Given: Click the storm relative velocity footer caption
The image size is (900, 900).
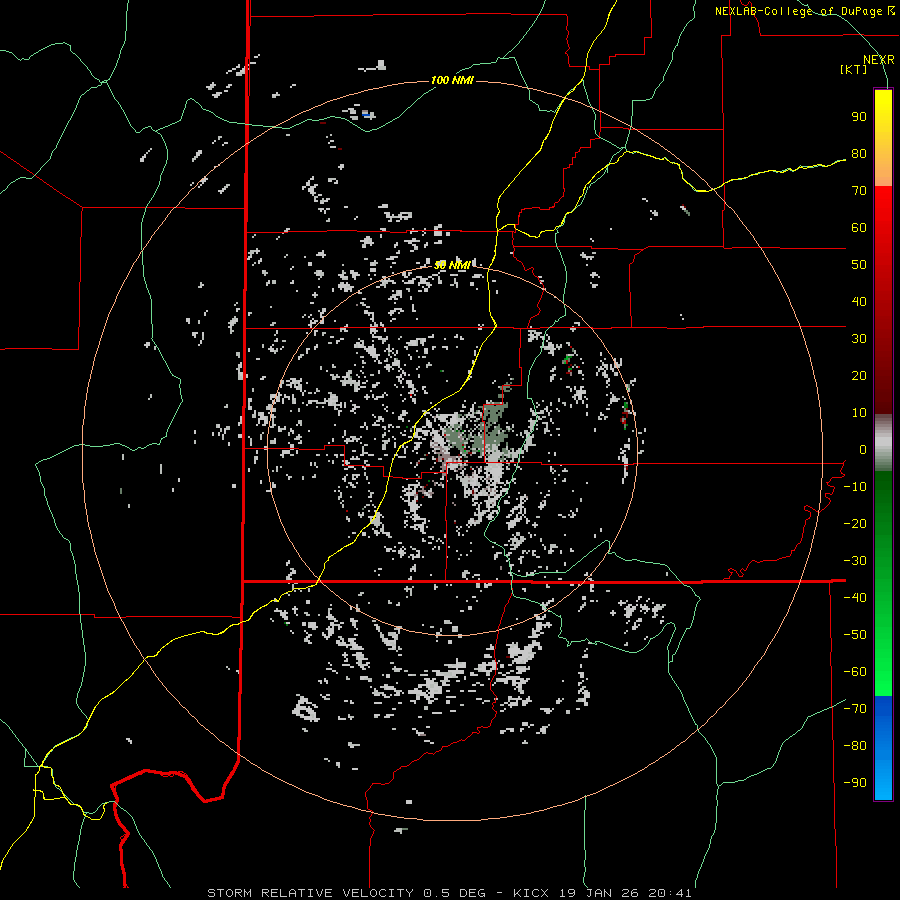Looking at the screenshot, I should [449, 893].
